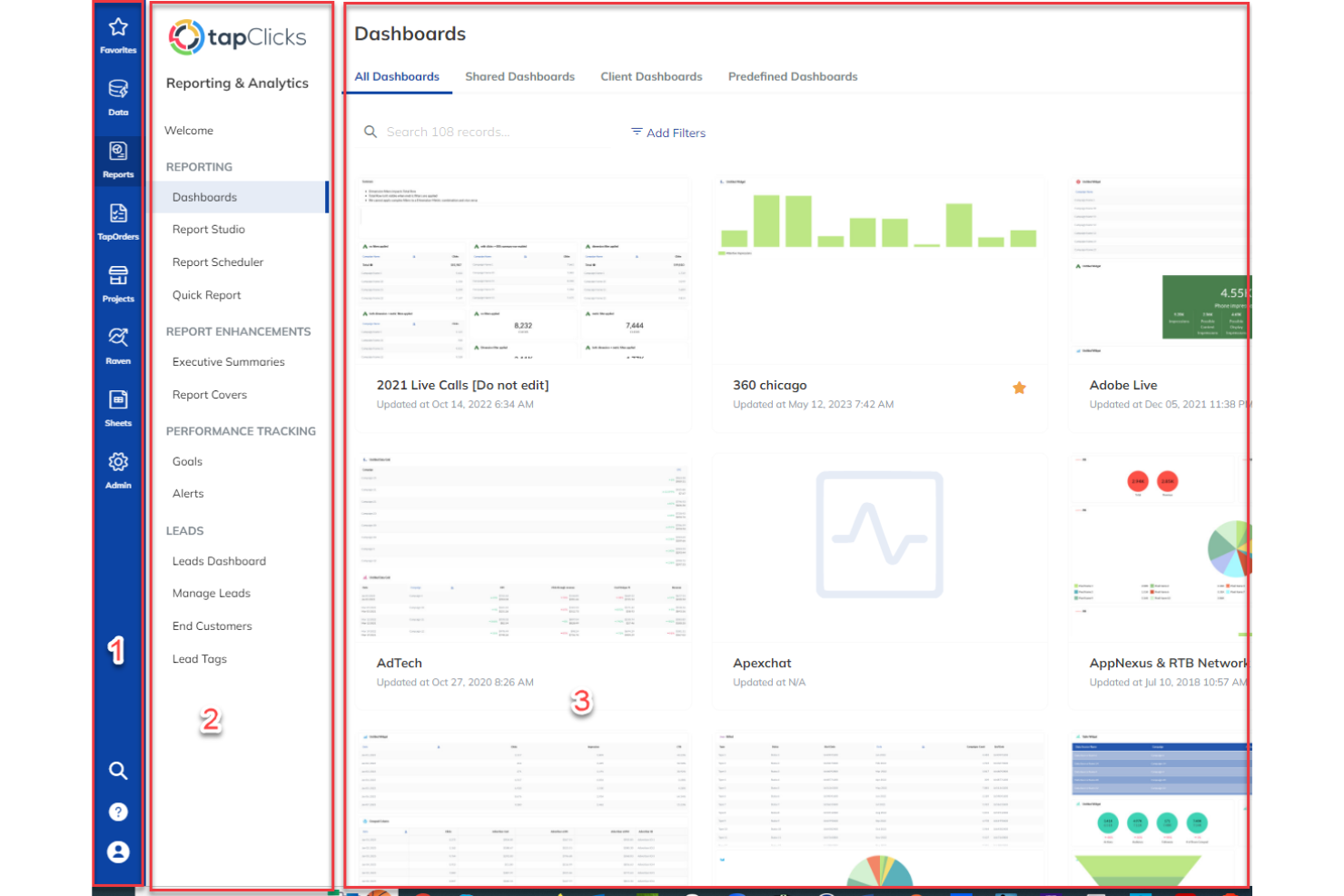Open the help question mark icon

[118, 812]
